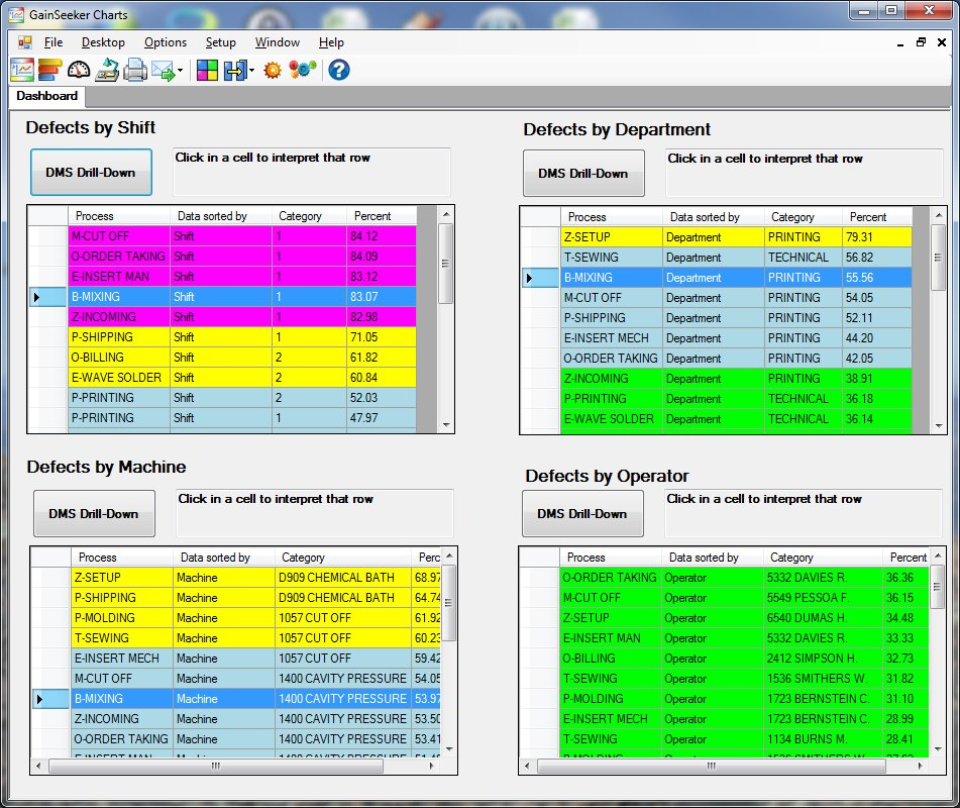The image size is (960, 808).
Task: Select the Dashboard tab
Action: tap(46, 96)
